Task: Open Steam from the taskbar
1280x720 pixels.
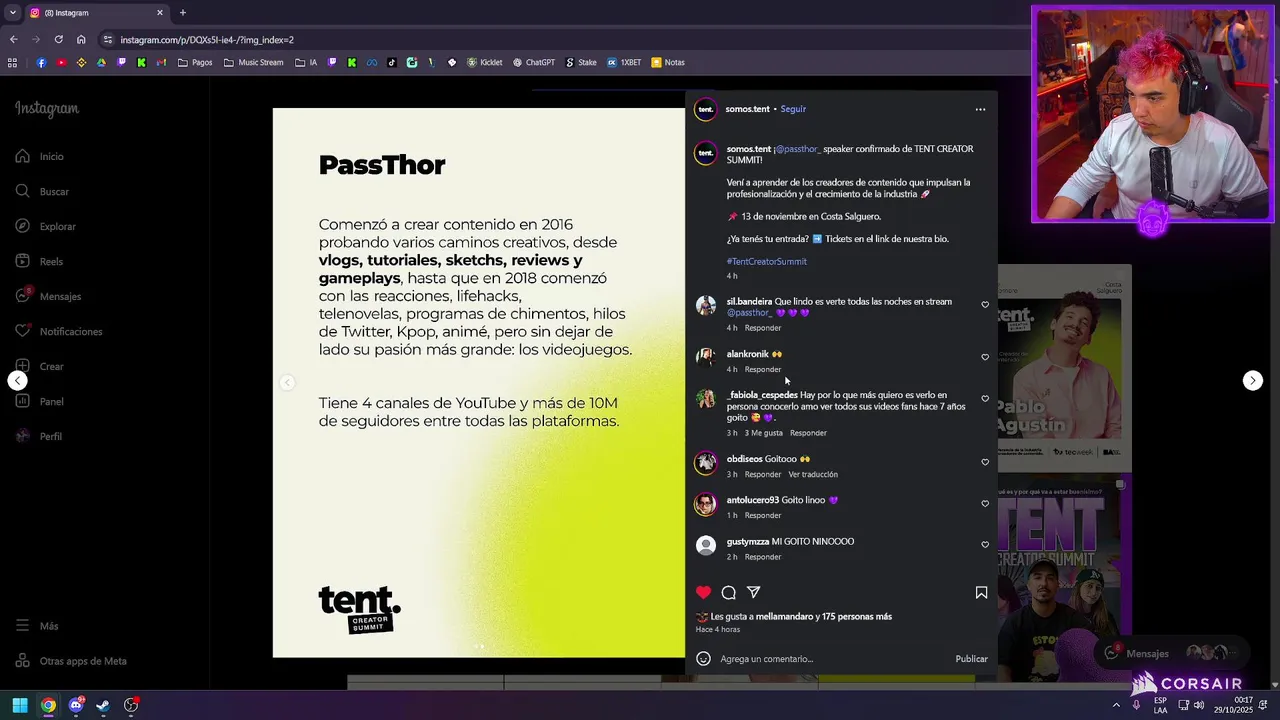Action: coord(103,705)
